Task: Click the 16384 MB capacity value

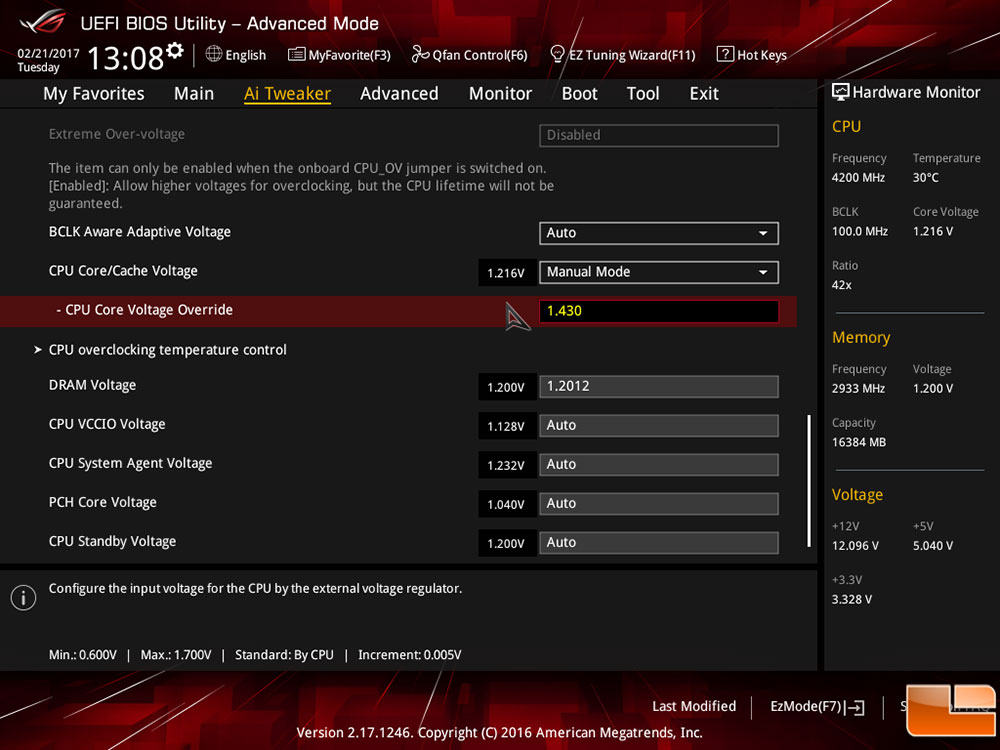Action: (858, 443)
